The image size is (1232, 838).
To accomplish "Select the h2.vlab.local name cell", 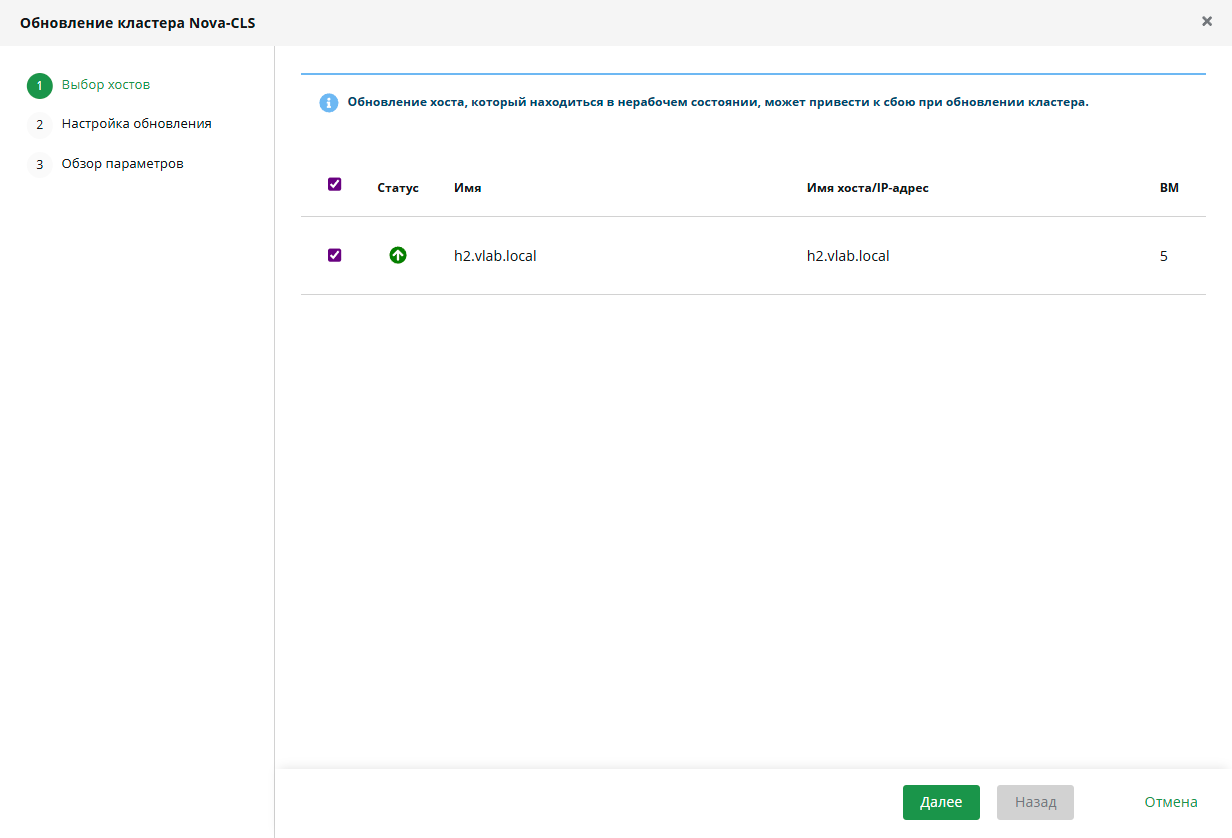I will [x=495, y=256].
